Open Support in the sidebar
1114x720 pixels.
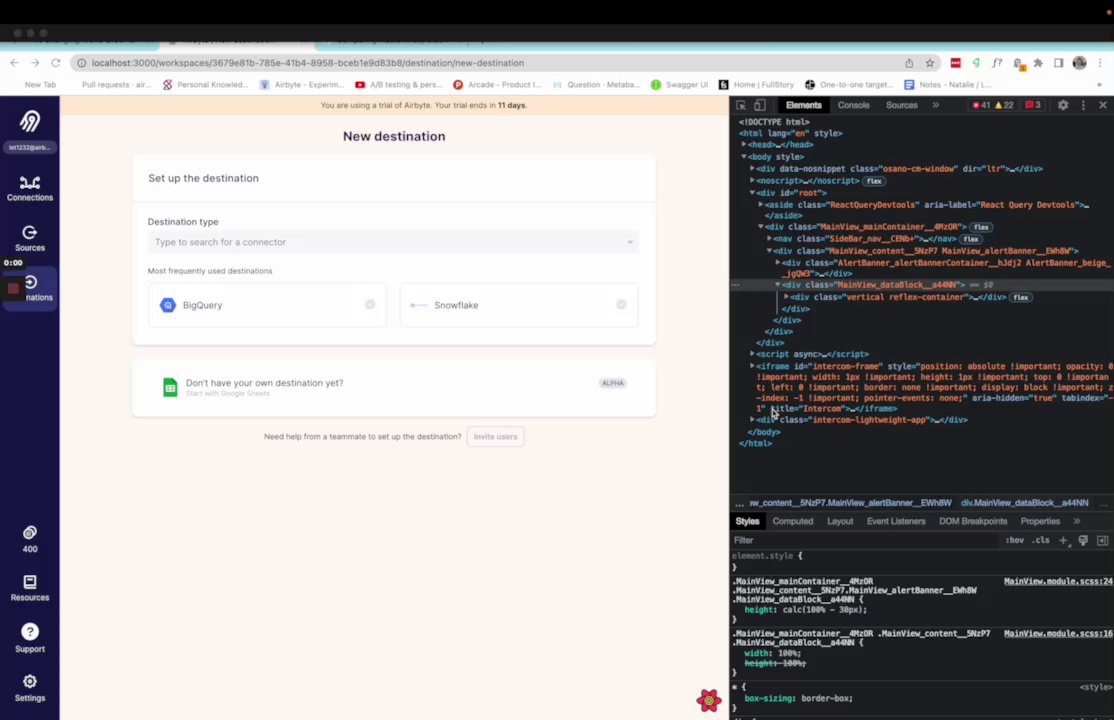[30, 638]
